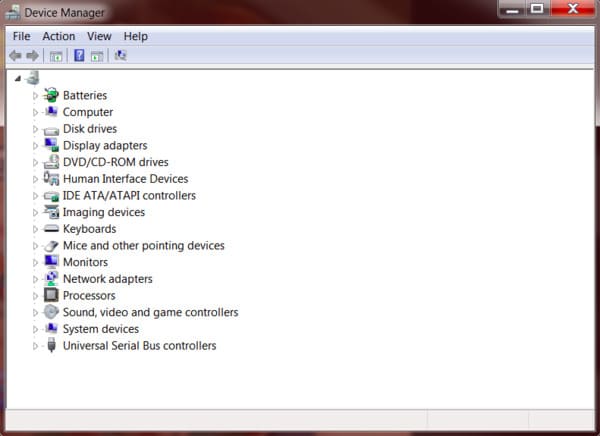600x436 pixels.
Task: Expand the Computer node
Action: pyautogui.click(x=35, y=112)
